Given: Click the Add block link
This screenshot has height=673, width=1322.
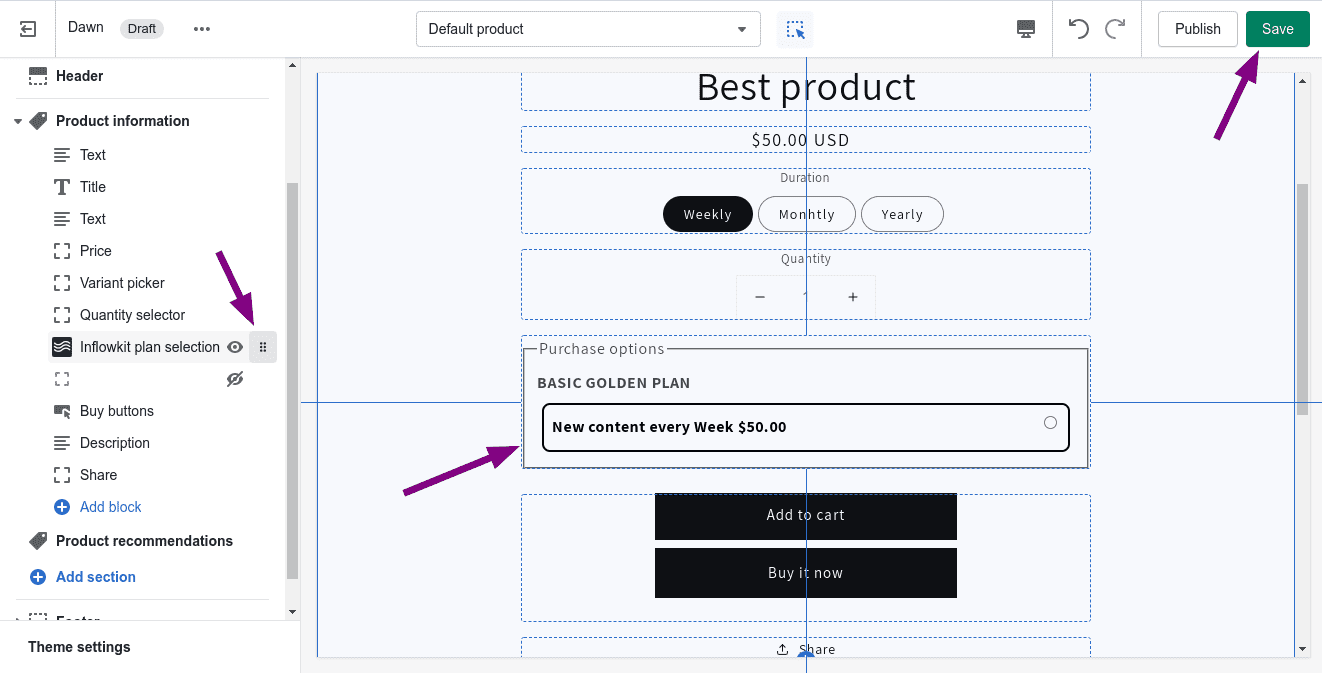Looking at the screenshot, I should coord(110,507).
